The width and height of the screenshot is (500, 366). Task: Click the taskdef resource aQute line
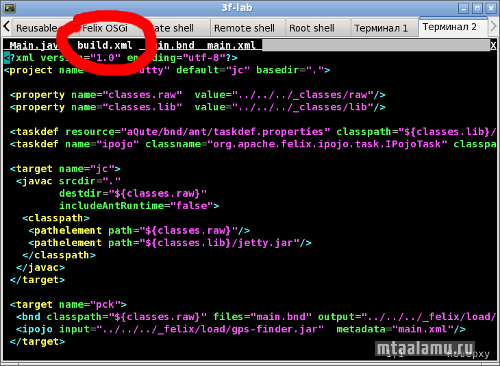click(253, 132)
